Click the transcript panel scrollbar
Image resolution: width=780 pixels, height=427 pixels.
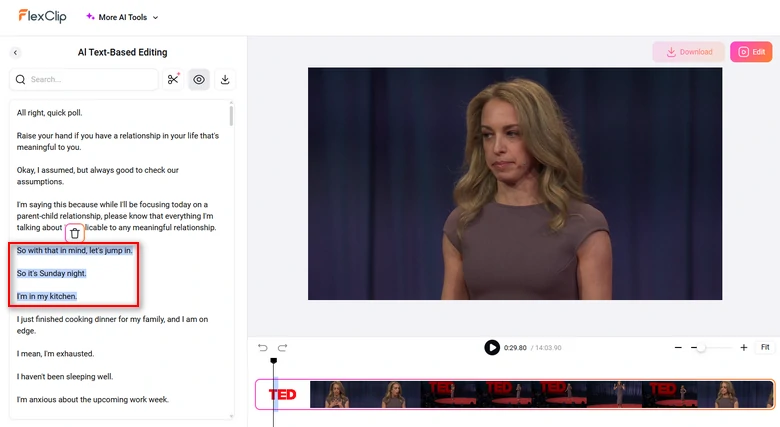tap(231, 114)
